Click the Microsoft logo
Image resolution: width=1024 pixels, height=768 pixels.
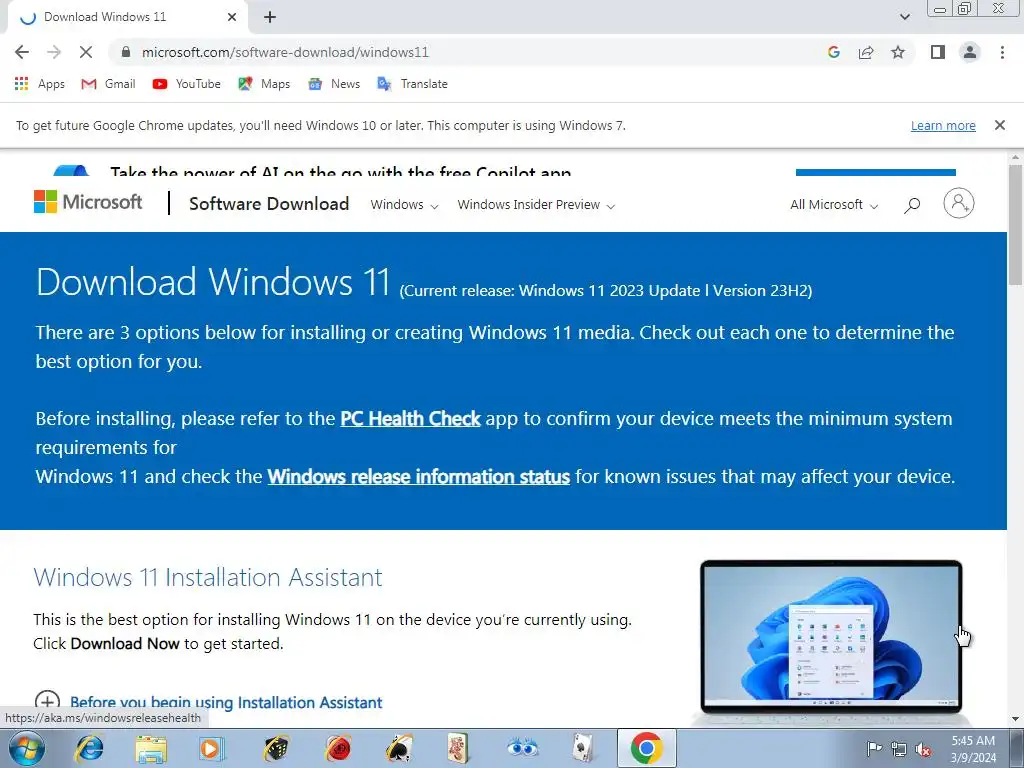pyautogui.click(x=88, y=202)
